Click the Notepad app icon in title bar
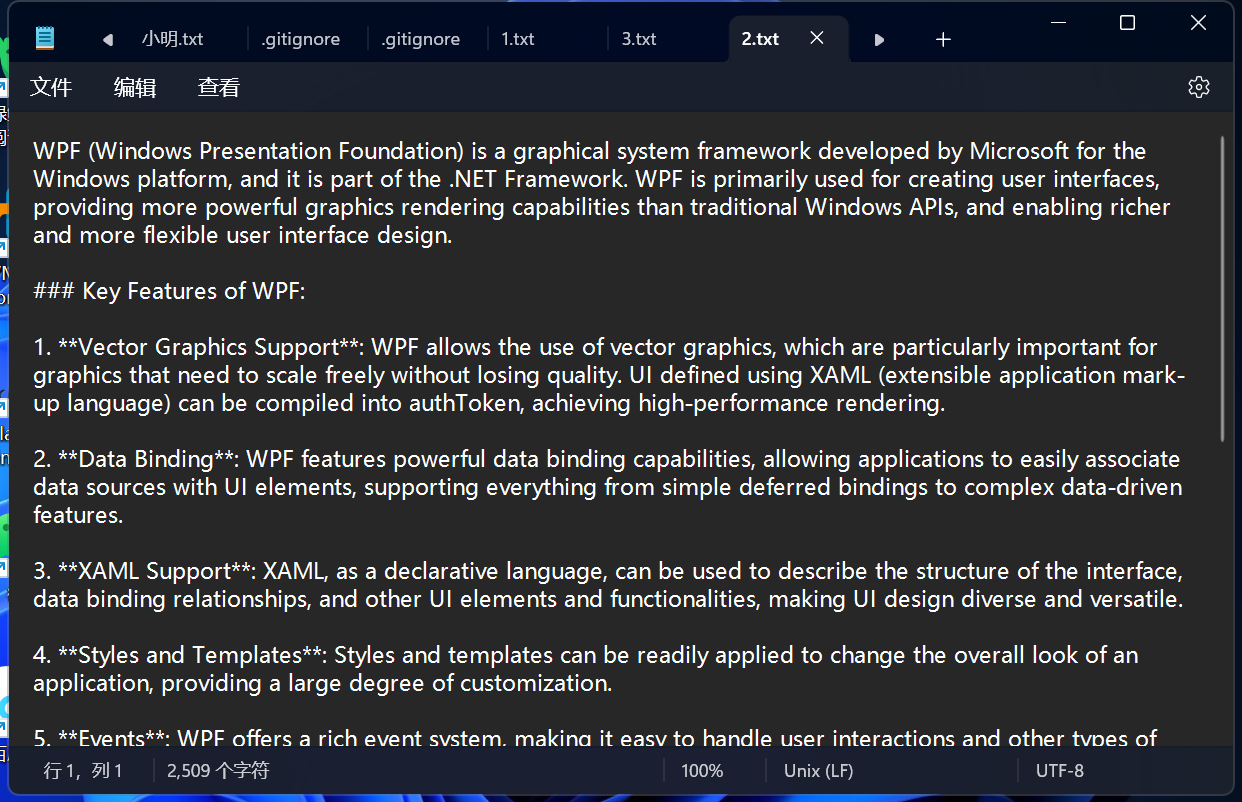This screenshot has width=1242, height=802. 45,39
